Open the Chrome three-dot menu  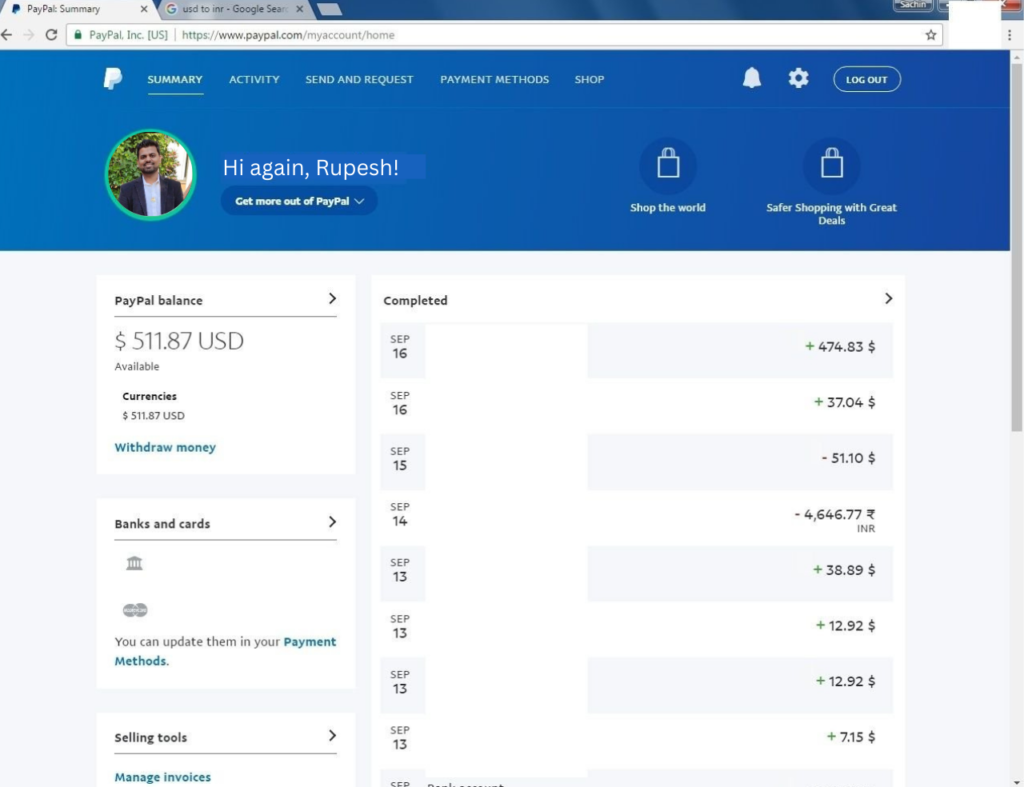point(1010,35)
